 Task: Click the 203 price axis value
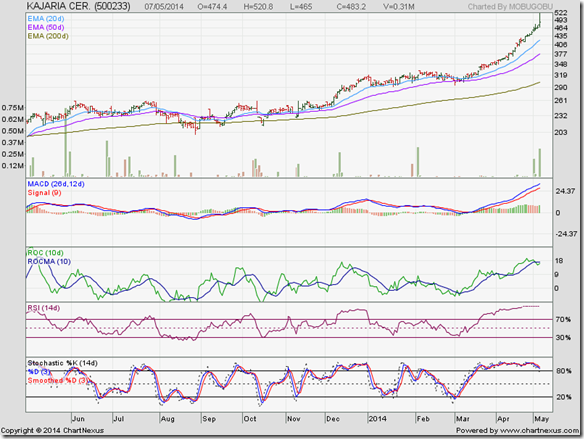pyautogui.click(x=561, y=133)
